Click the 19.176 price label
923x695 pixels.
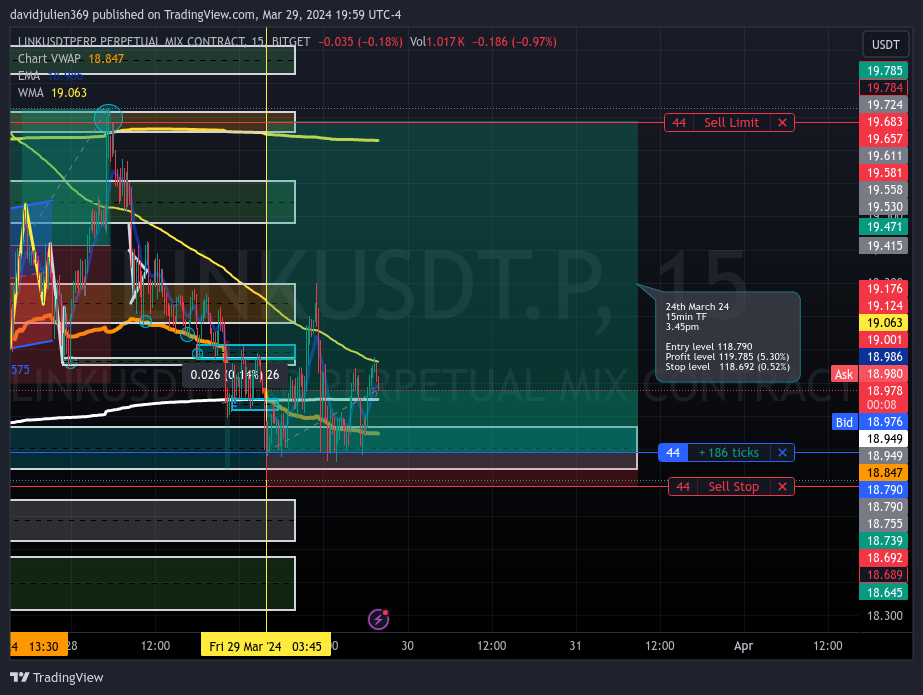pos(884,289)
